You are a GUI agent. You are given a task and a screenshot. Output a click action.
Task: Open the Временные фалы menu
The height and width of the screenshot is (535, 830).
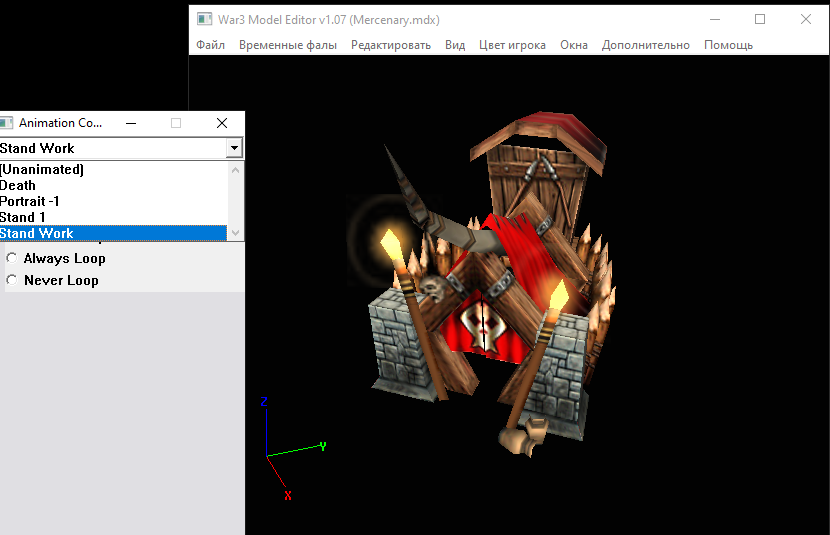click(287, 45)
